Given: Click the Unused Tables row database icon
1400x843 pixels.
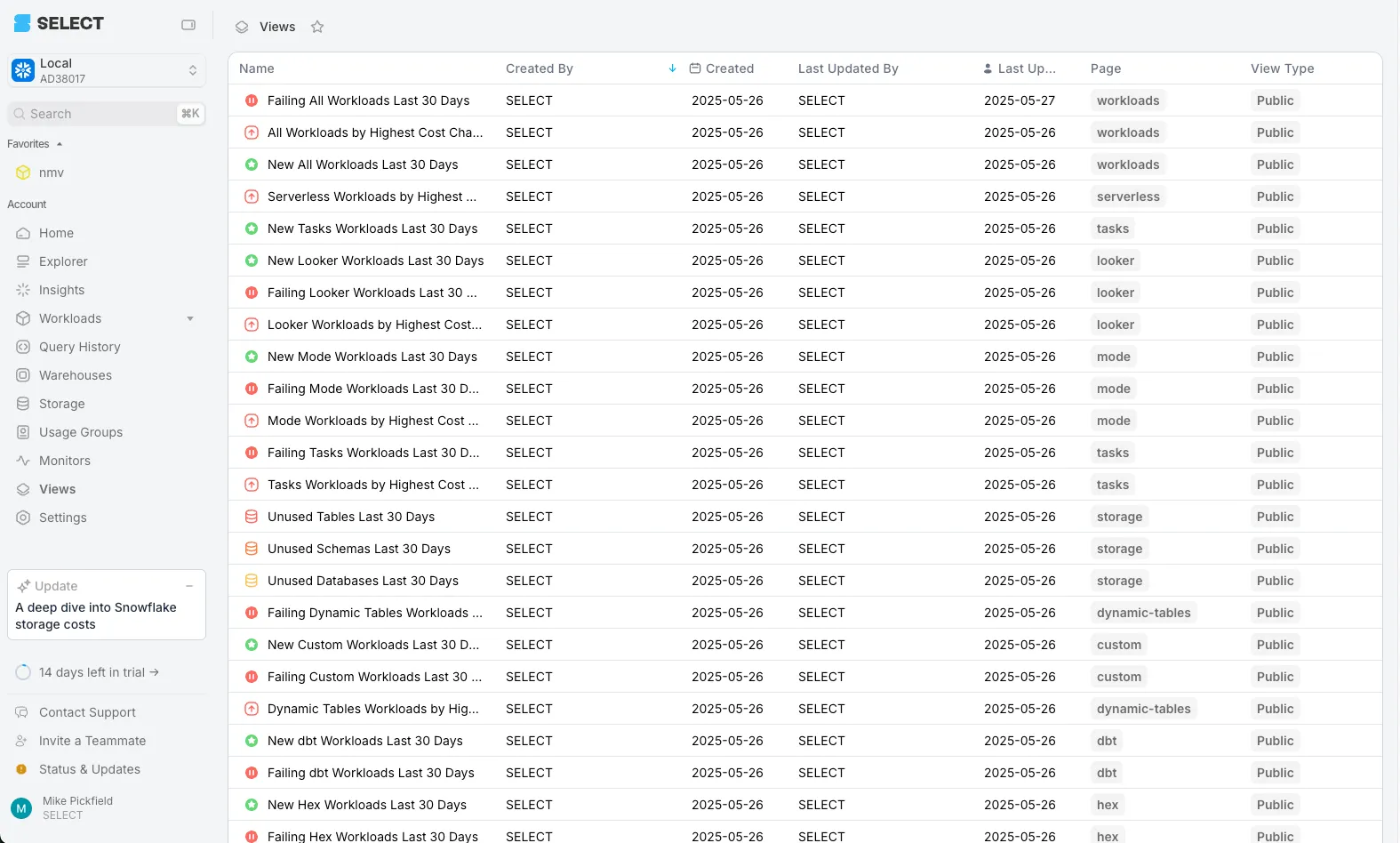Looking at the screenshot, I should click(x=252, y=517).
